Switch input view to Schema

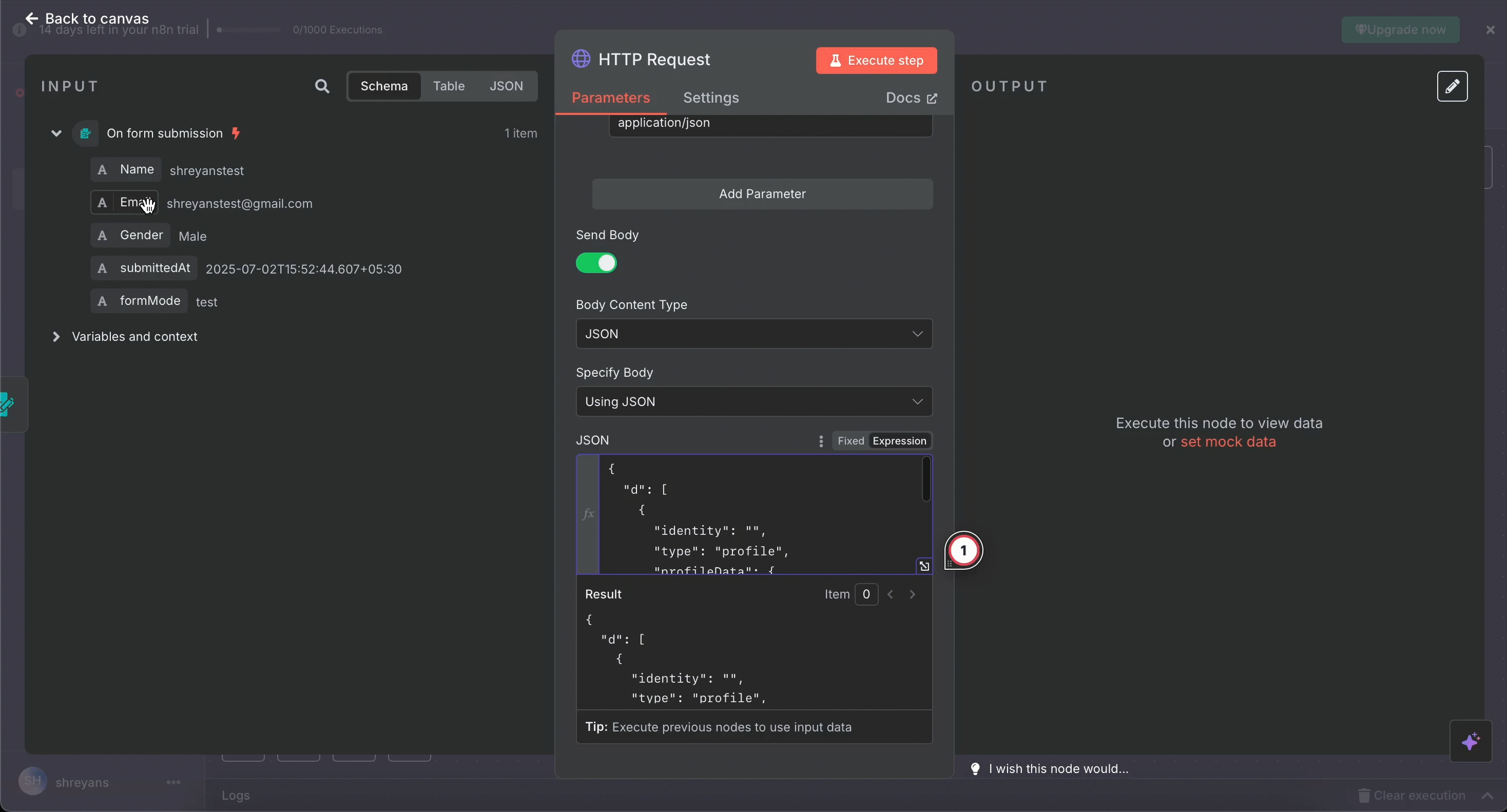[x=384, y=86]
